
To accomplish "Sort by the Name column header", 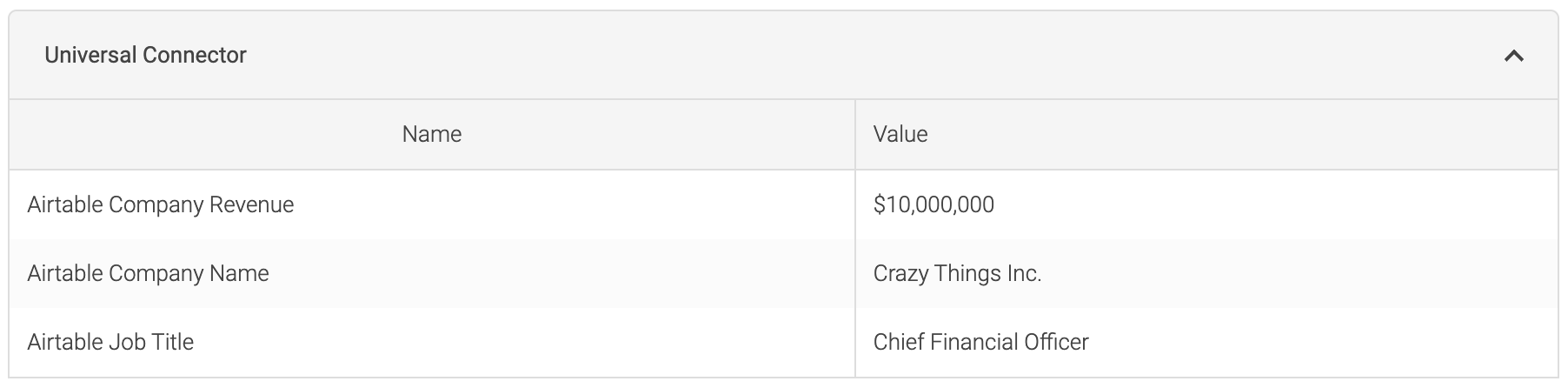I will [432, 134].
